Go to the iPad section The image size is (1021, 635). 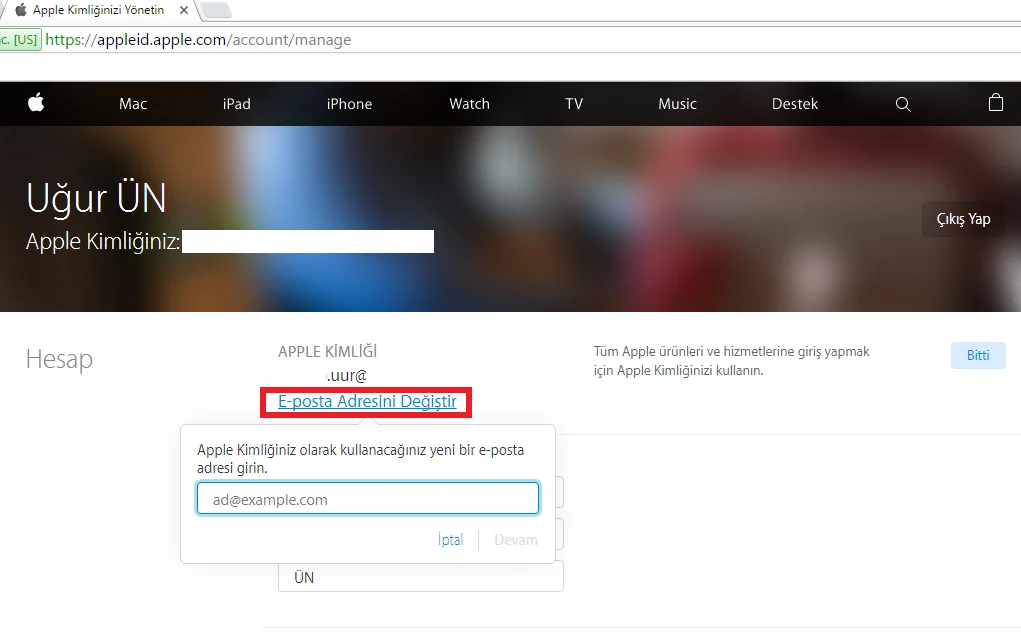point(237,104)
